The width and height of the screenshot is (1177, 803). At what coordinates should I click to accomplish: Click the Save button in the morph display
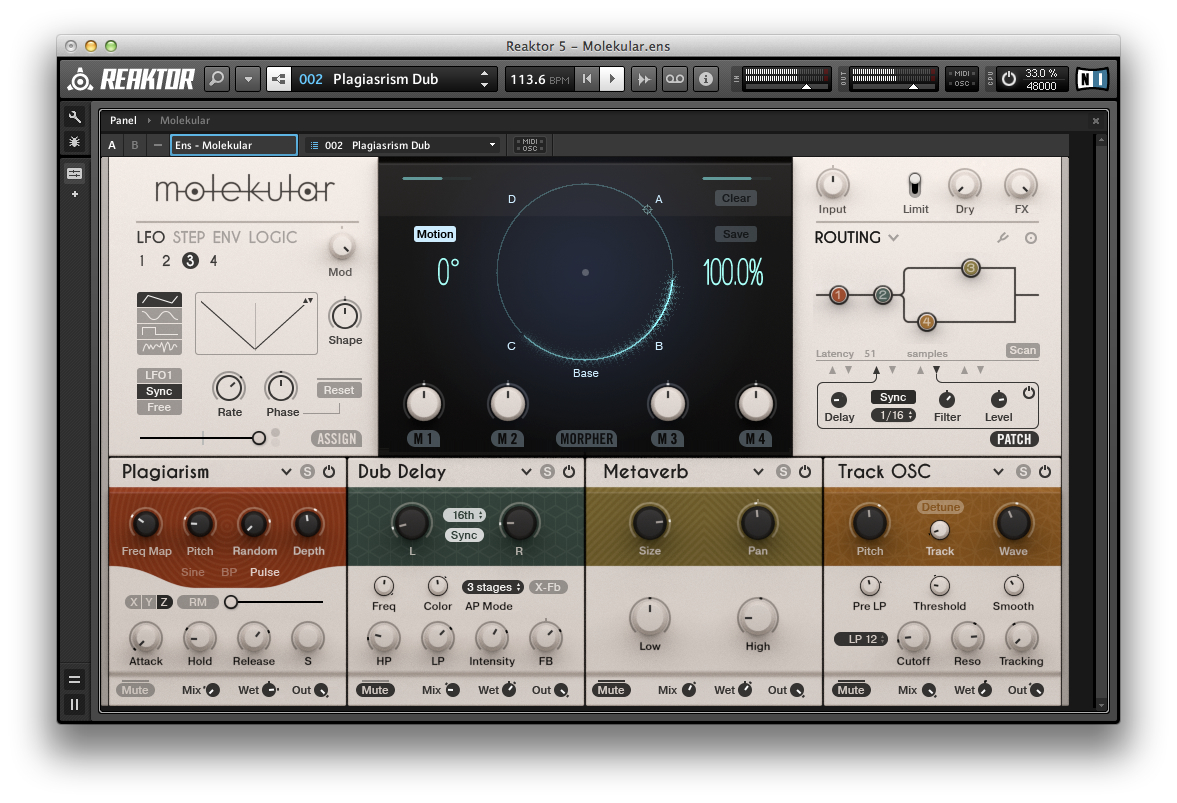point(735,233)
